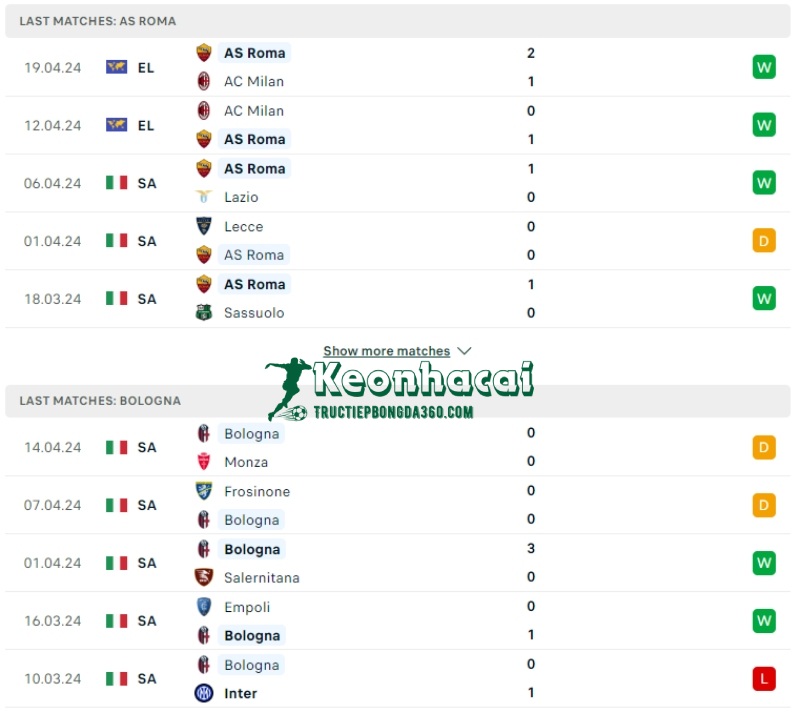The image size is (800, 713).
Task: Toggle the W result badge for Roma vs Milan
Action: [x=764, y=67]
